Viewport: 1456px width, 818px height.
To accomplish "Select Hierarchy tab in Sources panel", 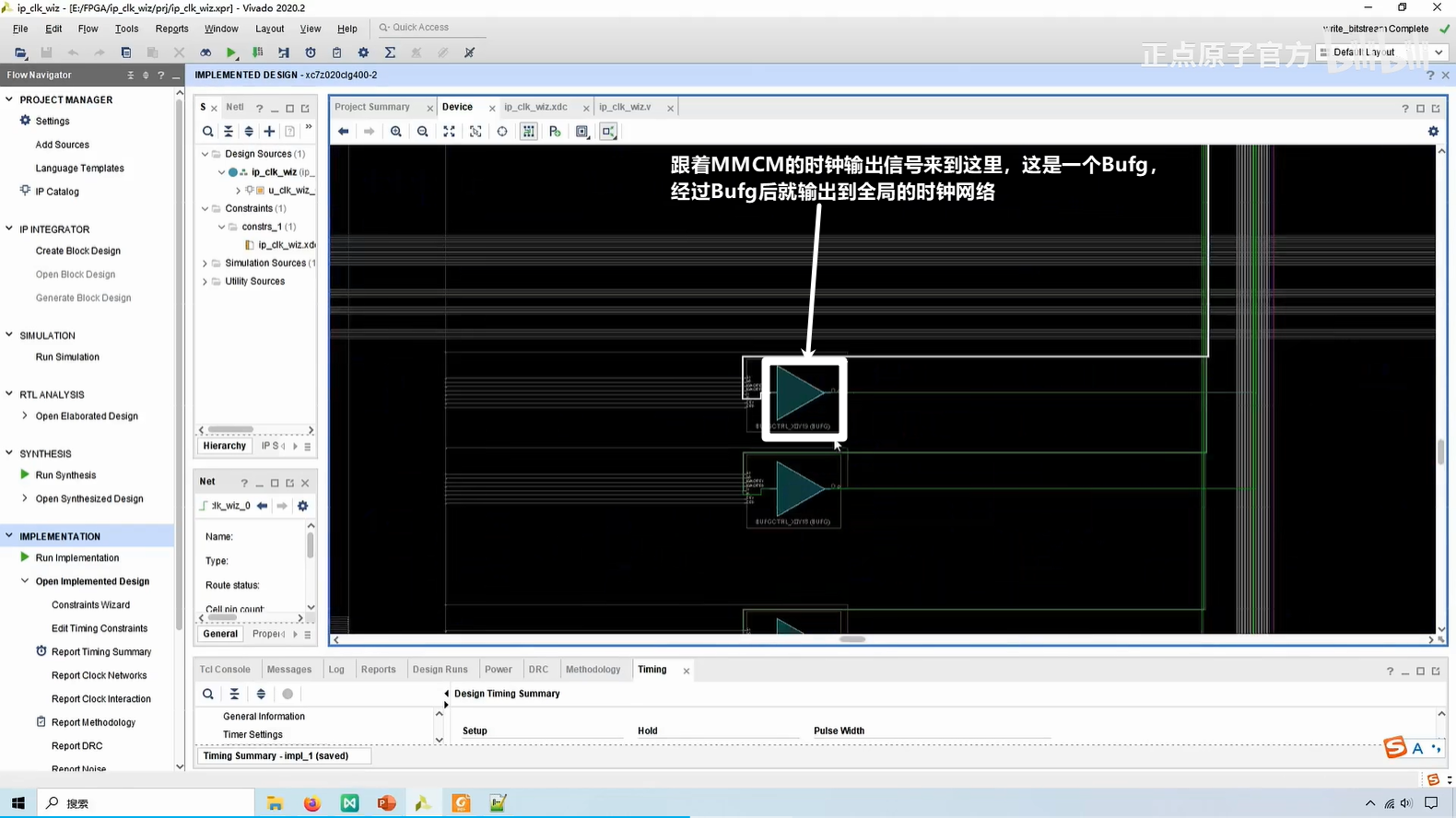I will point(225,446).
